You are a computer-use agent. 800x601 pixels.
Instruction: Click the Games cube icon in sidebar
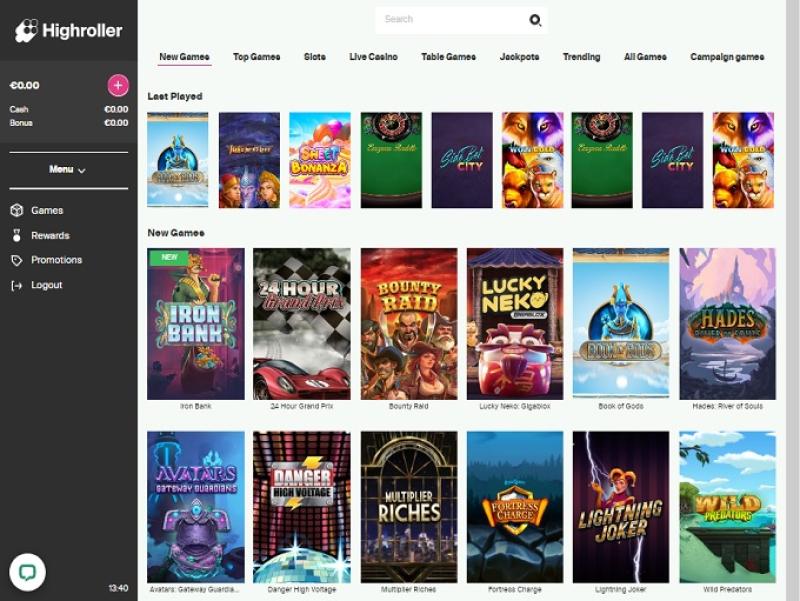(x=16, y=211)
